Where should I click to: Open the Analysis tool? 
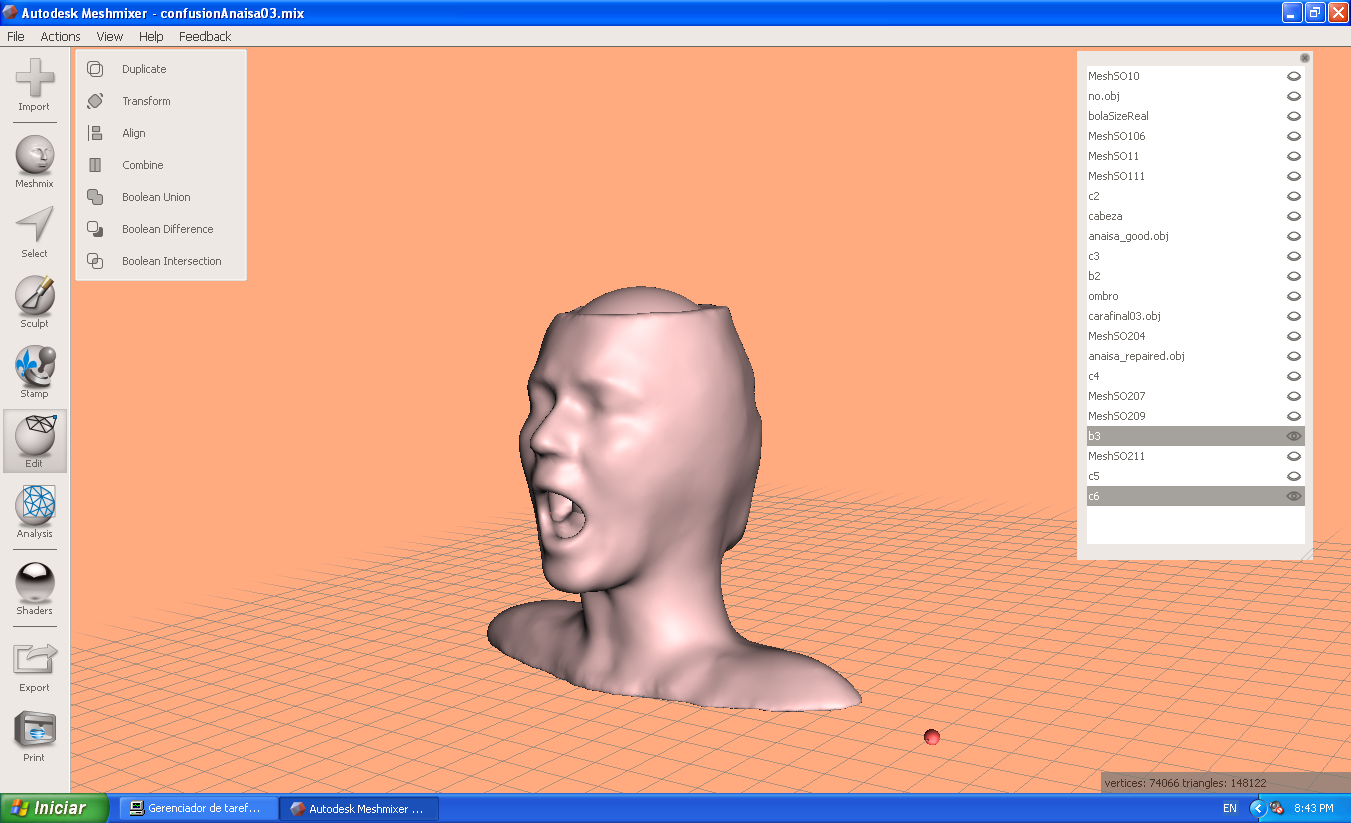[x=35, y=512]
